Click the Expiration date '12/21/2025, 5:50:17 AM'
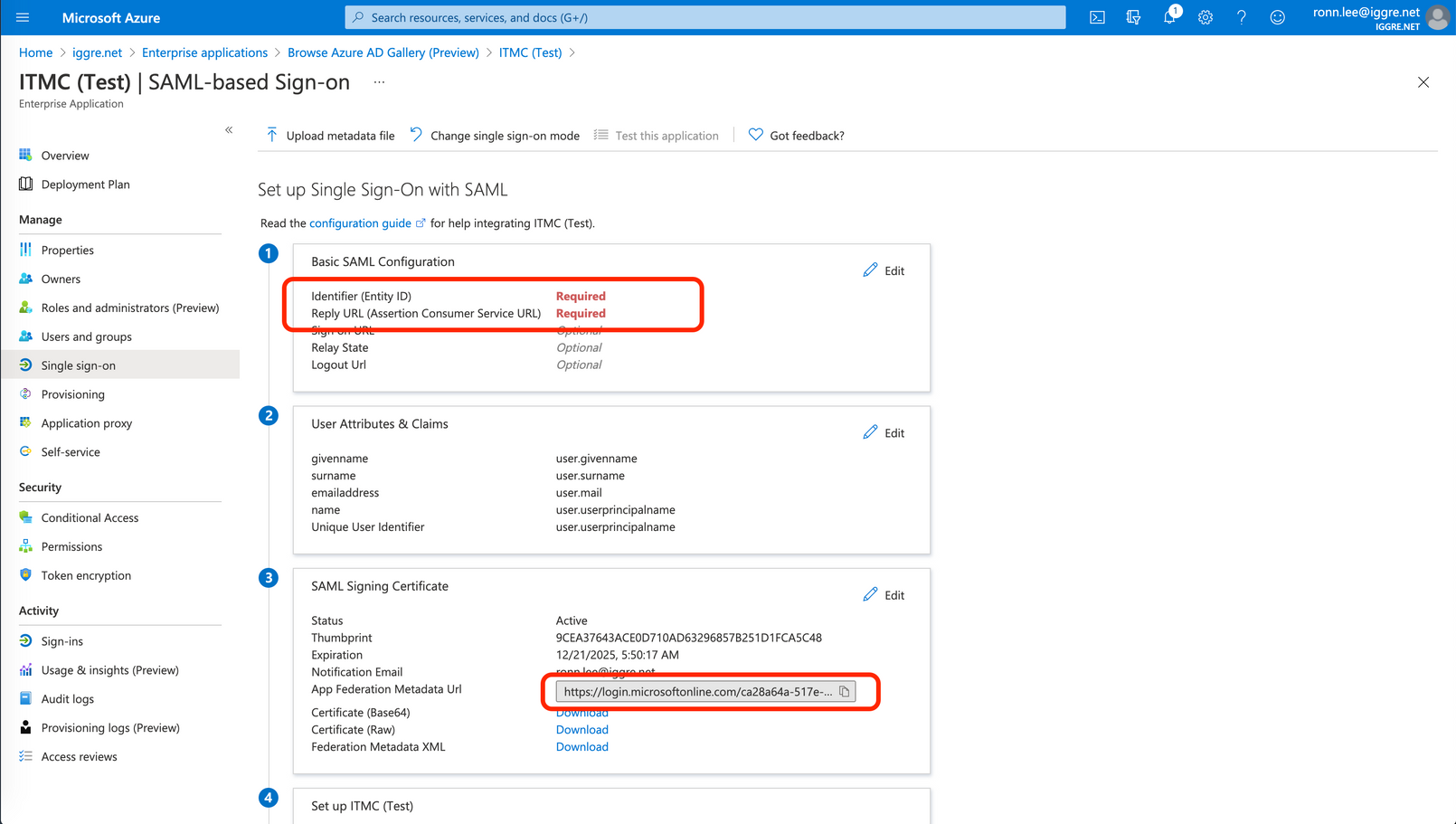Screen dimensions: 1456x824 coord(618,655)
